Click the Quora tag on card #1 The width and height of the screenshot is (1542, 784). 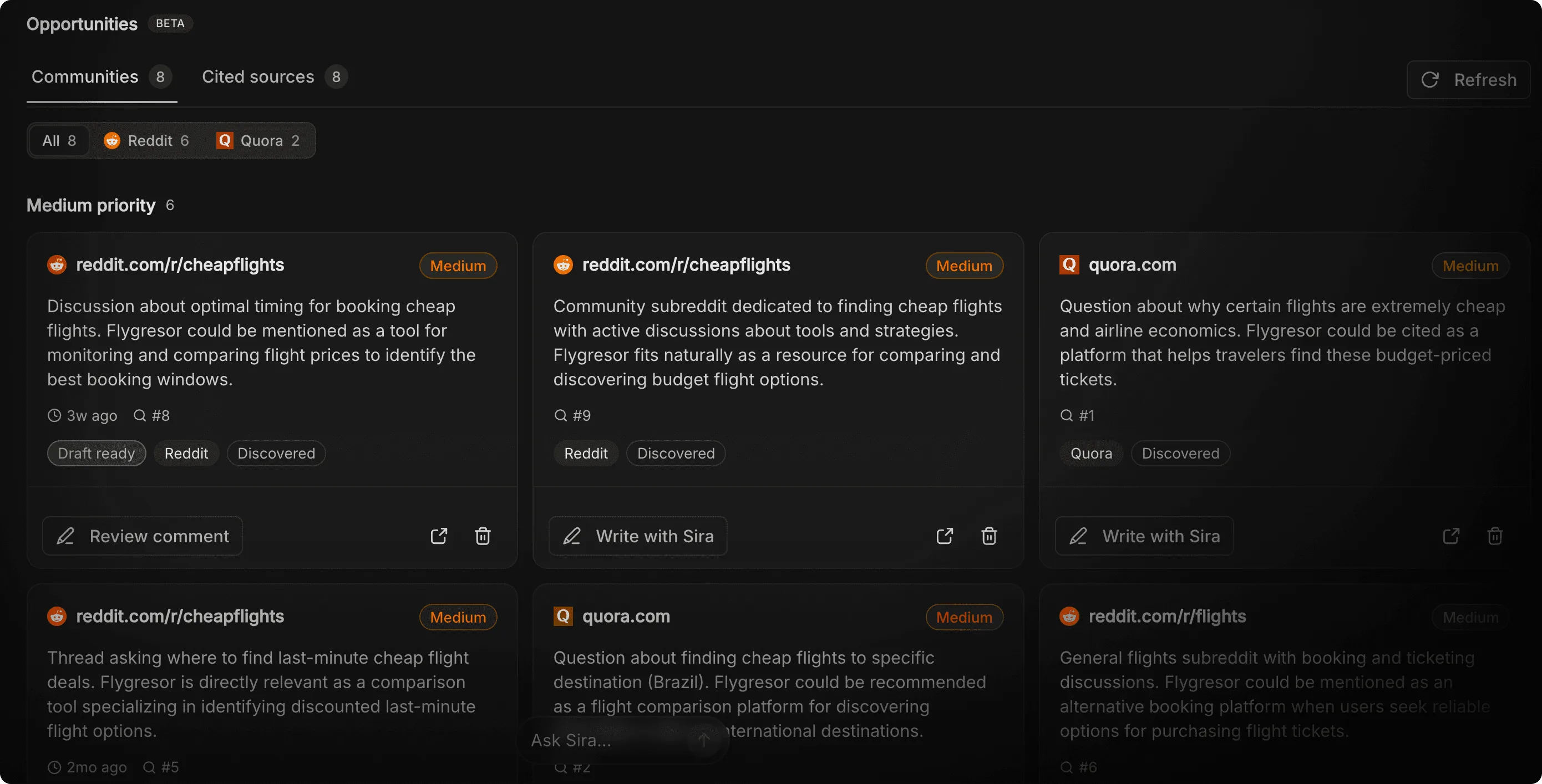click(1091, 453)
